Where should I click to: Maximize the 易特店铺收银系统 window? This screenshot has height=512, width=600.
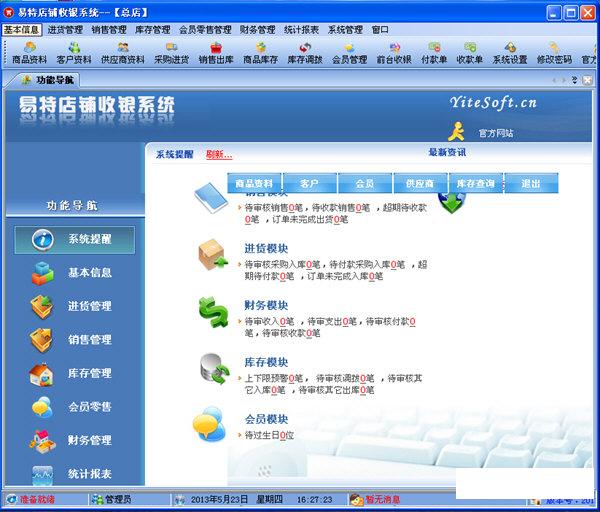(571, 13)
